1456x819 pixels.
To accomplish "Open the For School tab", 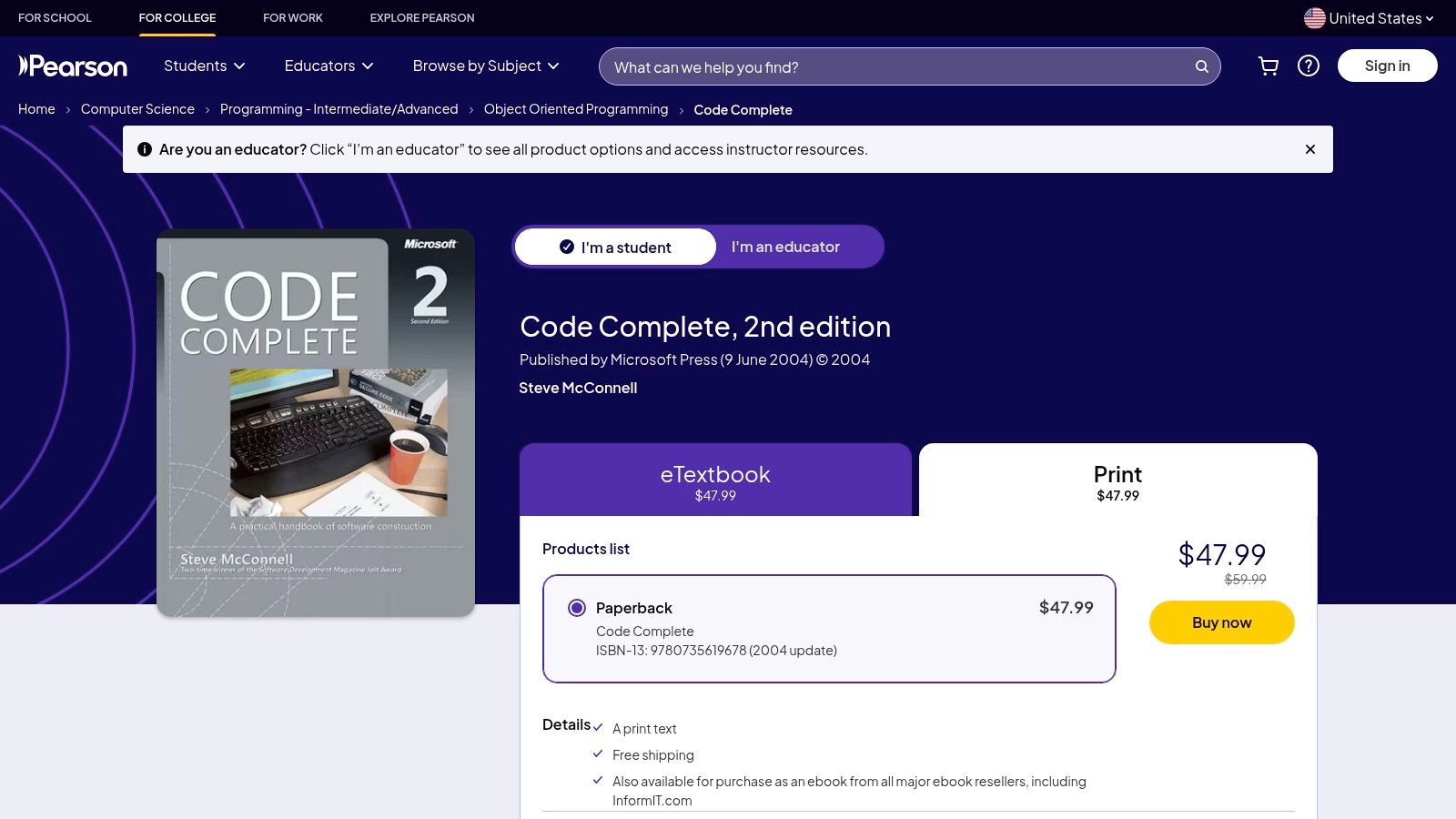I will (55, 17).
